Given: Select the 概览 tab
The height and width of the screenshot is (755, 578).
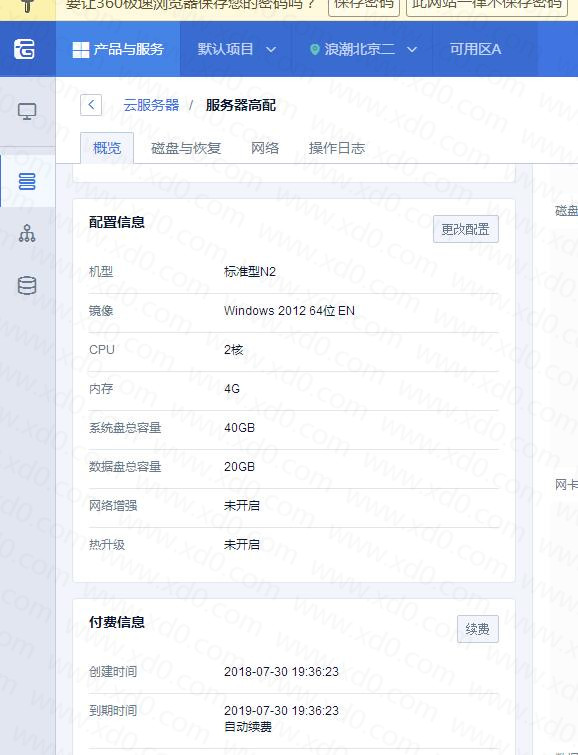Looking at the screenshot, I should [x=107, y=148].
